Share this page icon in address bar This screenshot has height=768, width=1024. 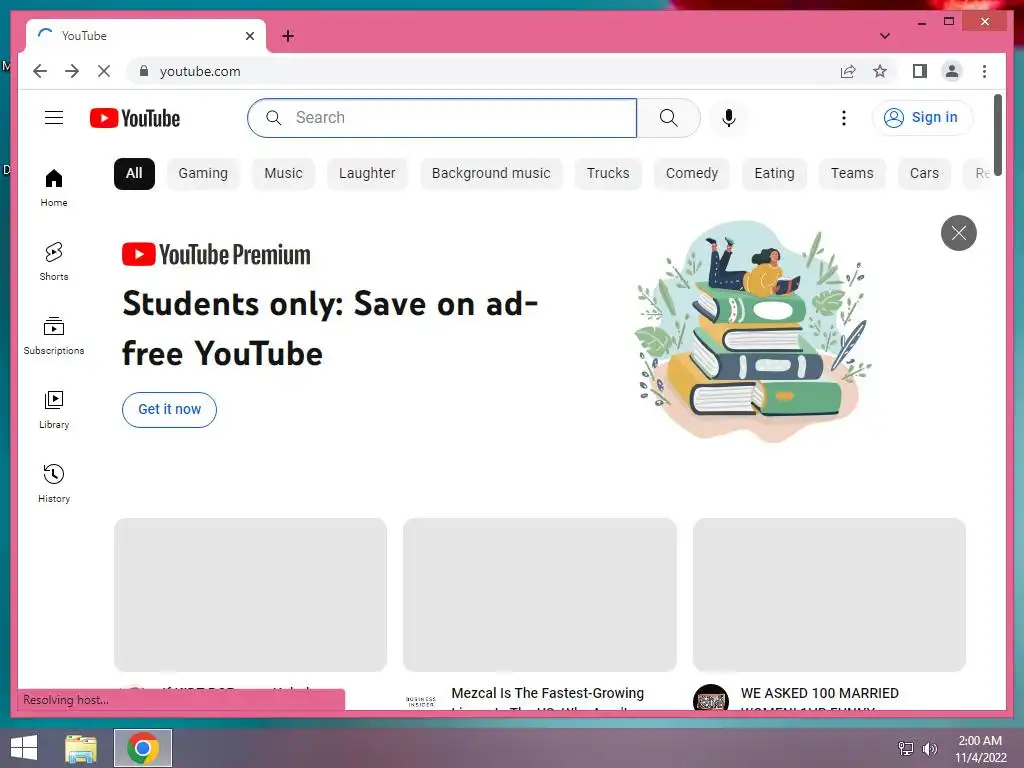[848, 71]
